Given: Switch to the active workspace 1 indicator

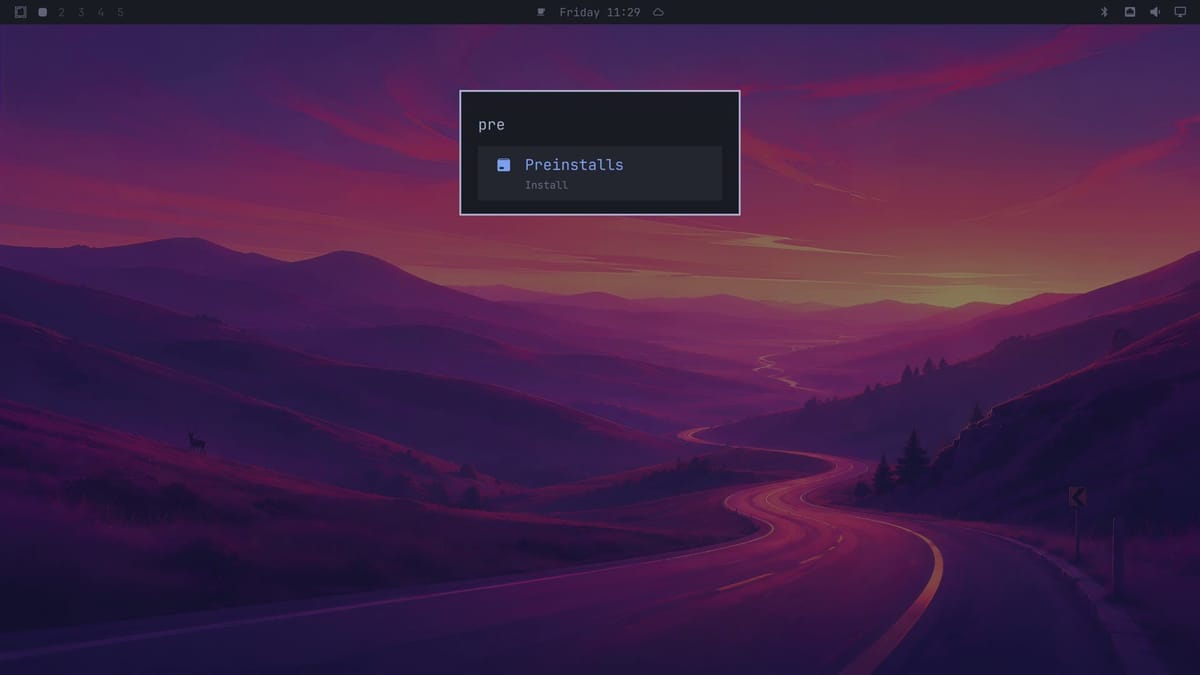Looking at the screenshot, I should coord(42,12).
